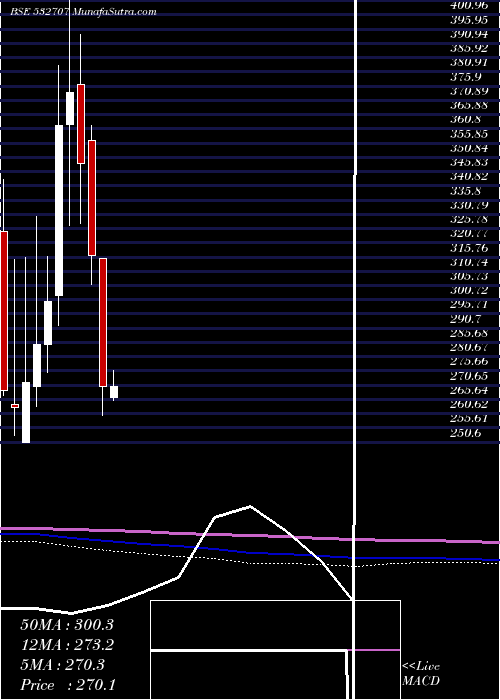Viewport: 500px width, 700px height.
Task: Click the 280.67 price axis label
Action: tap(470, 347)
